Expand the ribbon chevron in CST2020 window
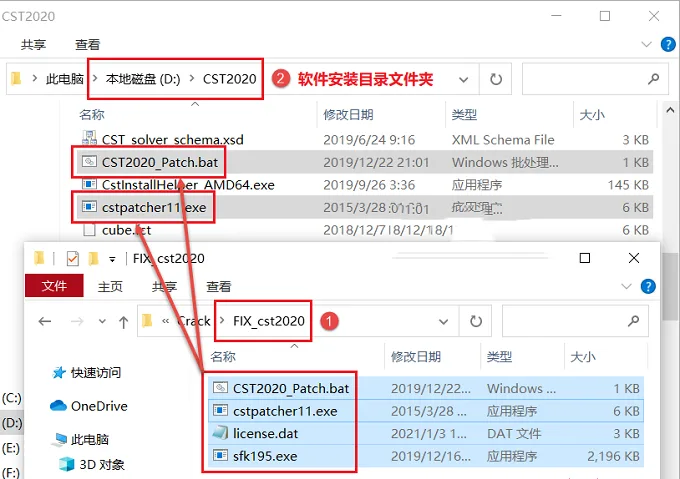The image size is (680, 479). [646, 44]
